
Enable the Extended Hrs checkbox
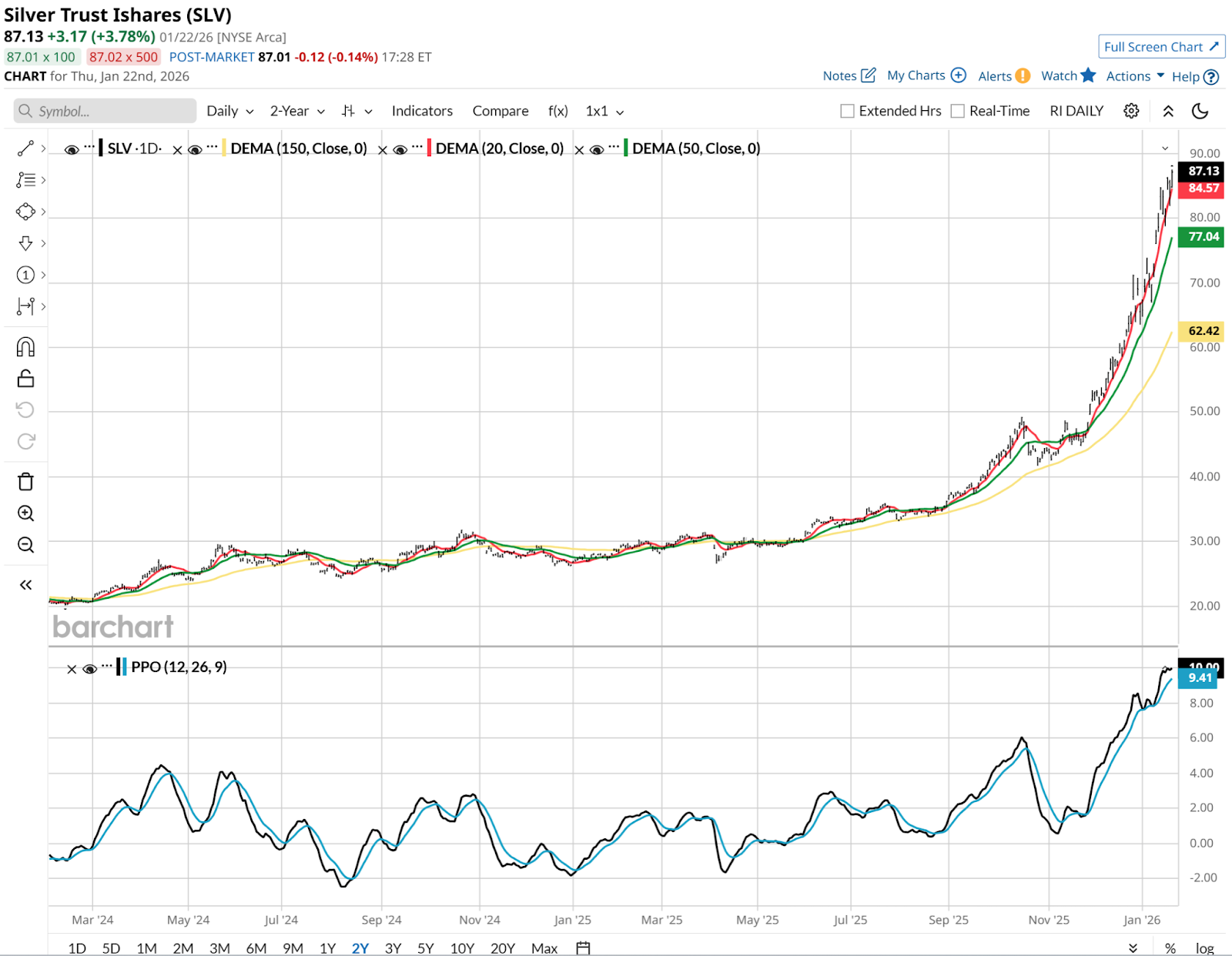847,111
